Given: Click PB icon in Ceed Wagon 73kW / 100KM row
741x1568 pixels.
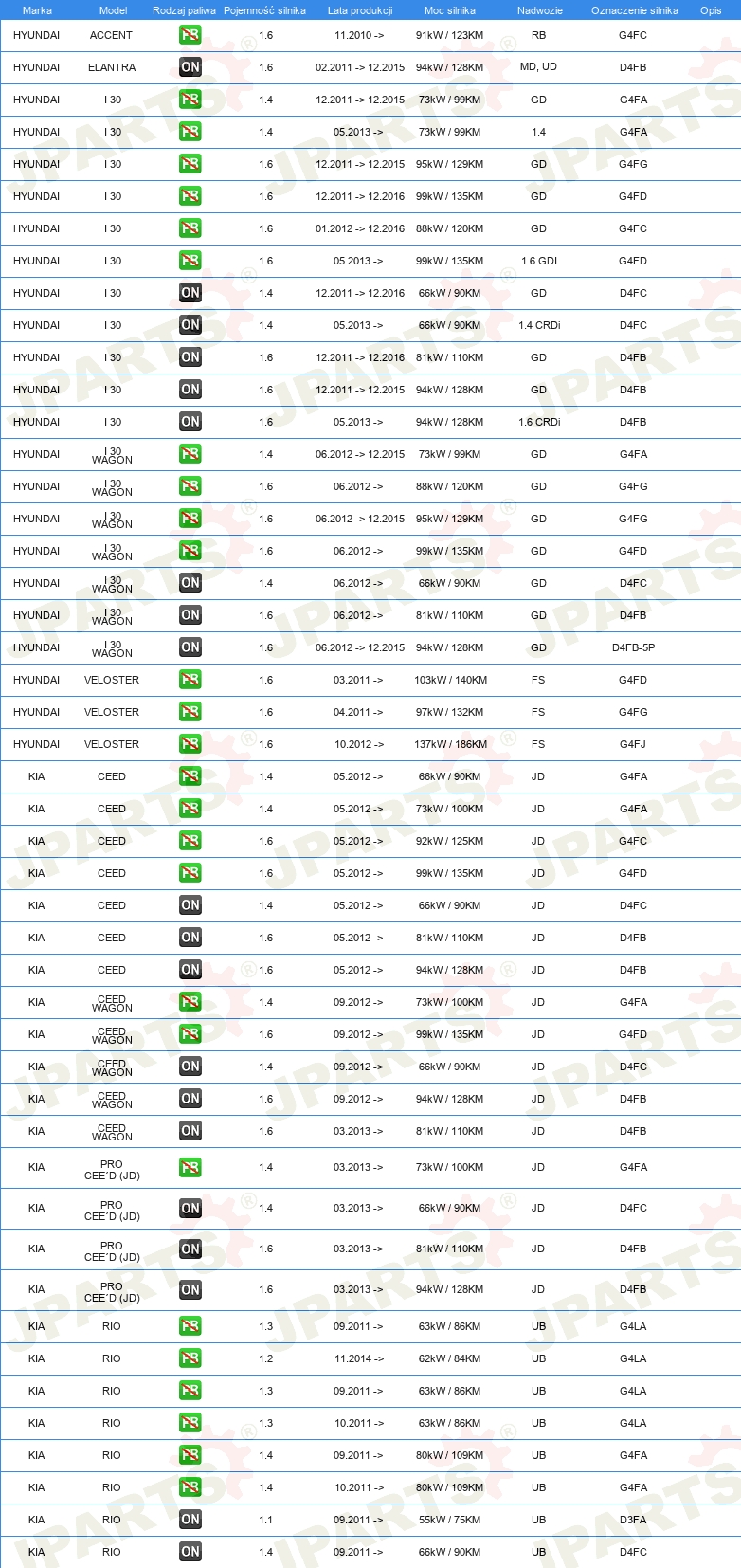Looking at the screenshot, I should pos(190,1002).
